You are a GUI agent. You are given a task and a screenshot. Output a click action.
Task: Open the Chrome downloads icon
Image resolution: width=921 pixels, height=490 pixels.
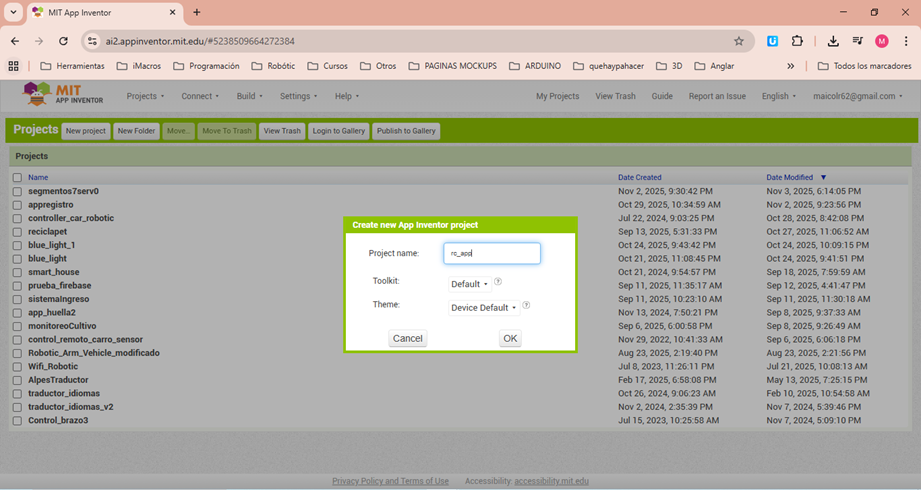pos(833,41)
